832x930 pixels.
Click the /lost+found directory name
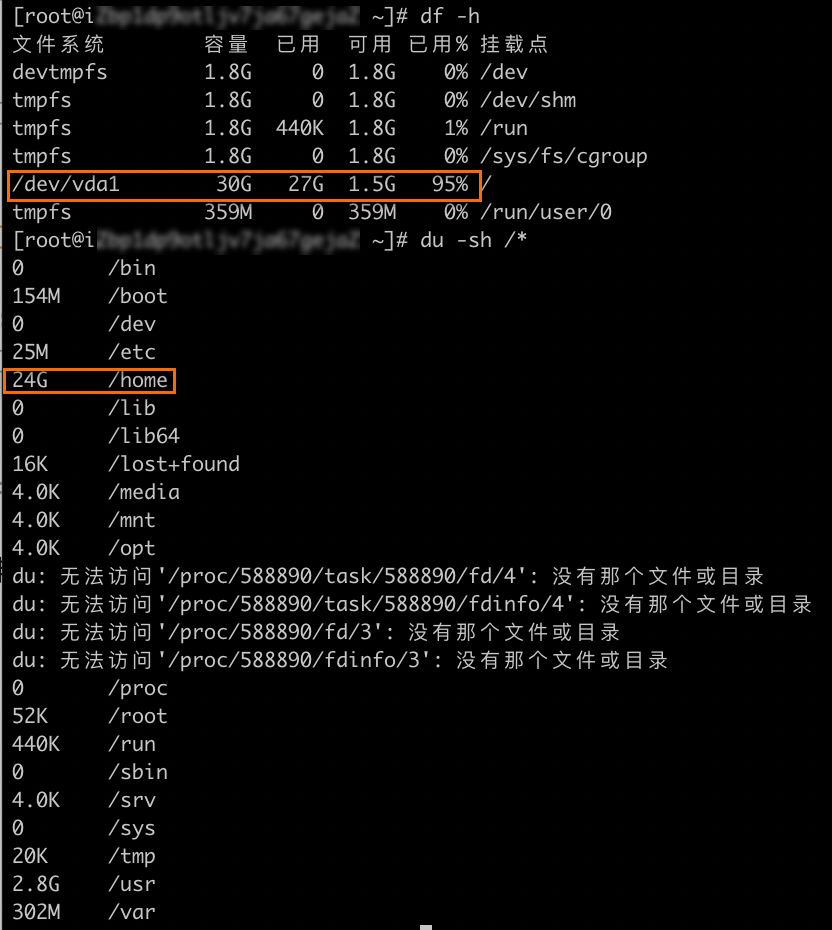pos(174,464)
